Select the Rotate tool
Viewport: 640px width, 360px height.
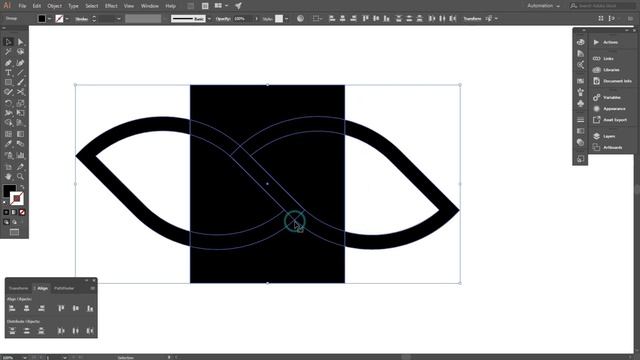click(x=8, y=103)
